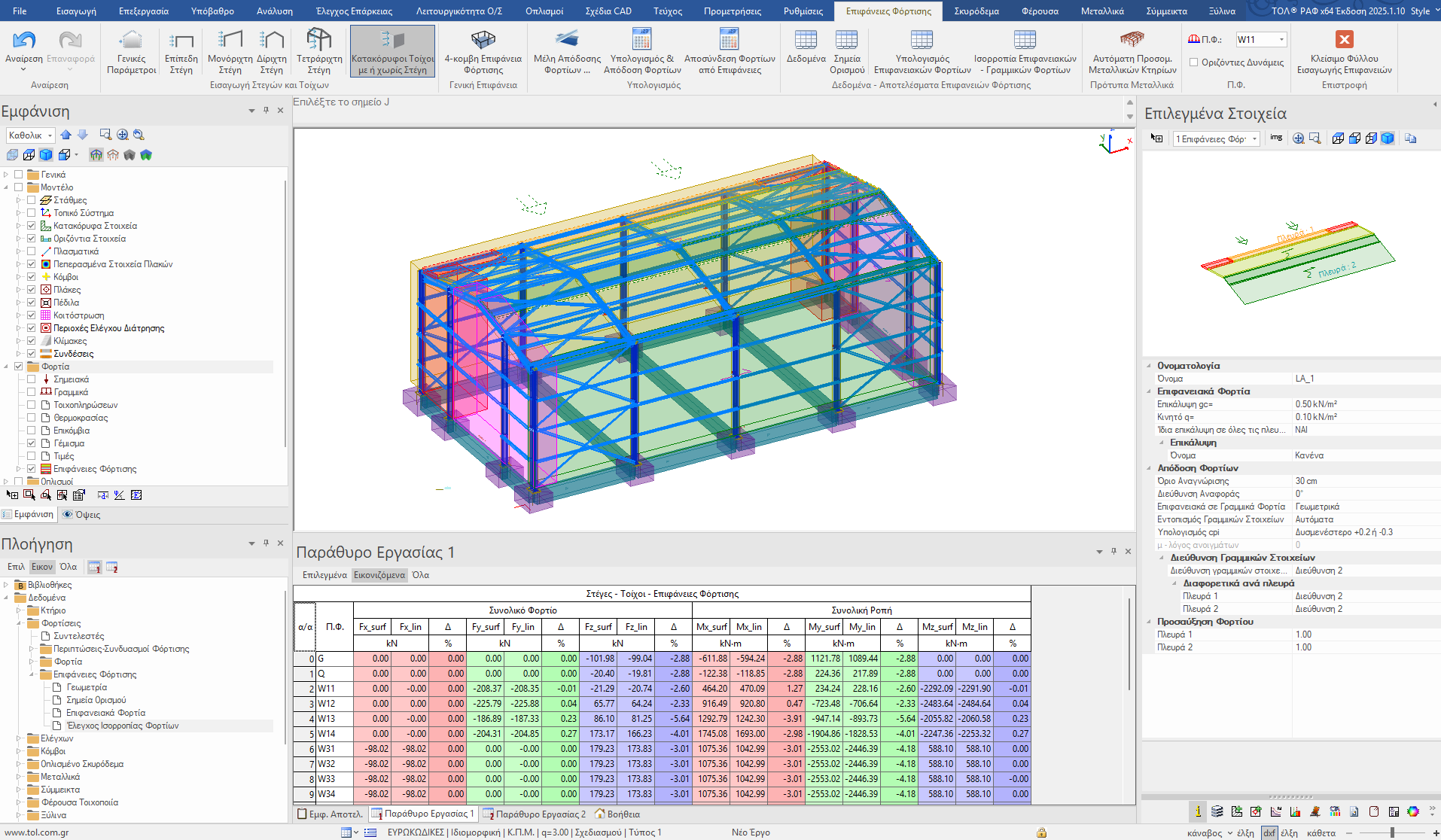Select the Τετράριχτη Στέγη roof tool
Viewport: 1441px width, 840px height.
[x=318, y=40]
